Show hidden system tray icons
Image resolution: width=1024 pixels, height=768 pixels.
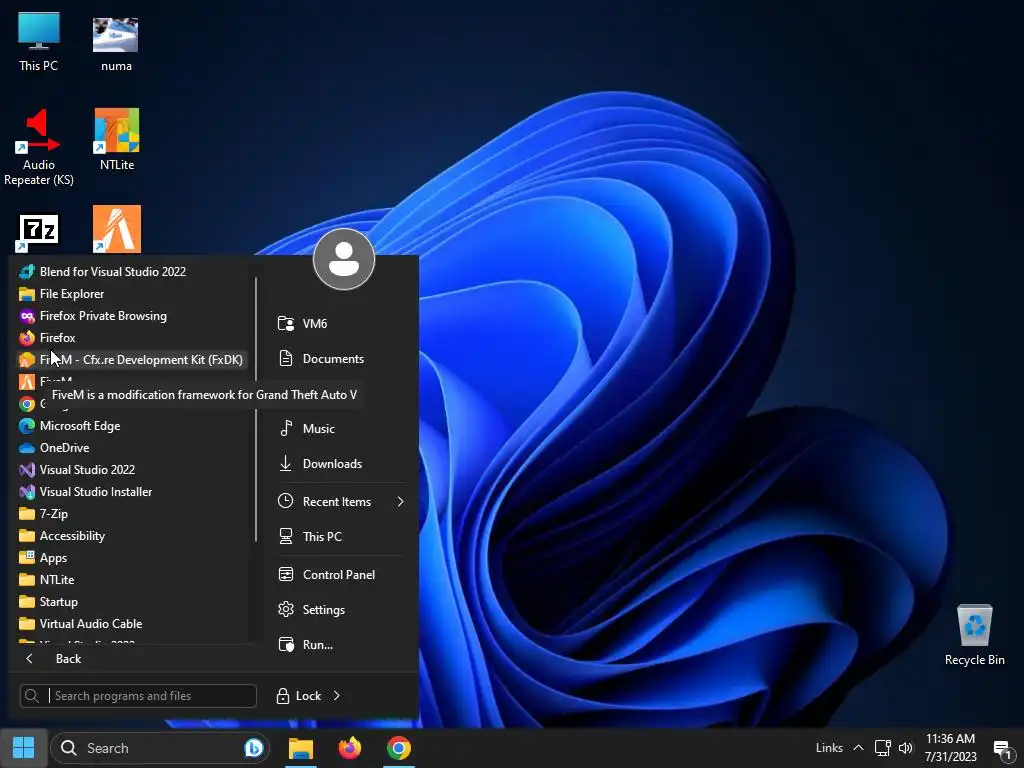click(x=859, y=748)
